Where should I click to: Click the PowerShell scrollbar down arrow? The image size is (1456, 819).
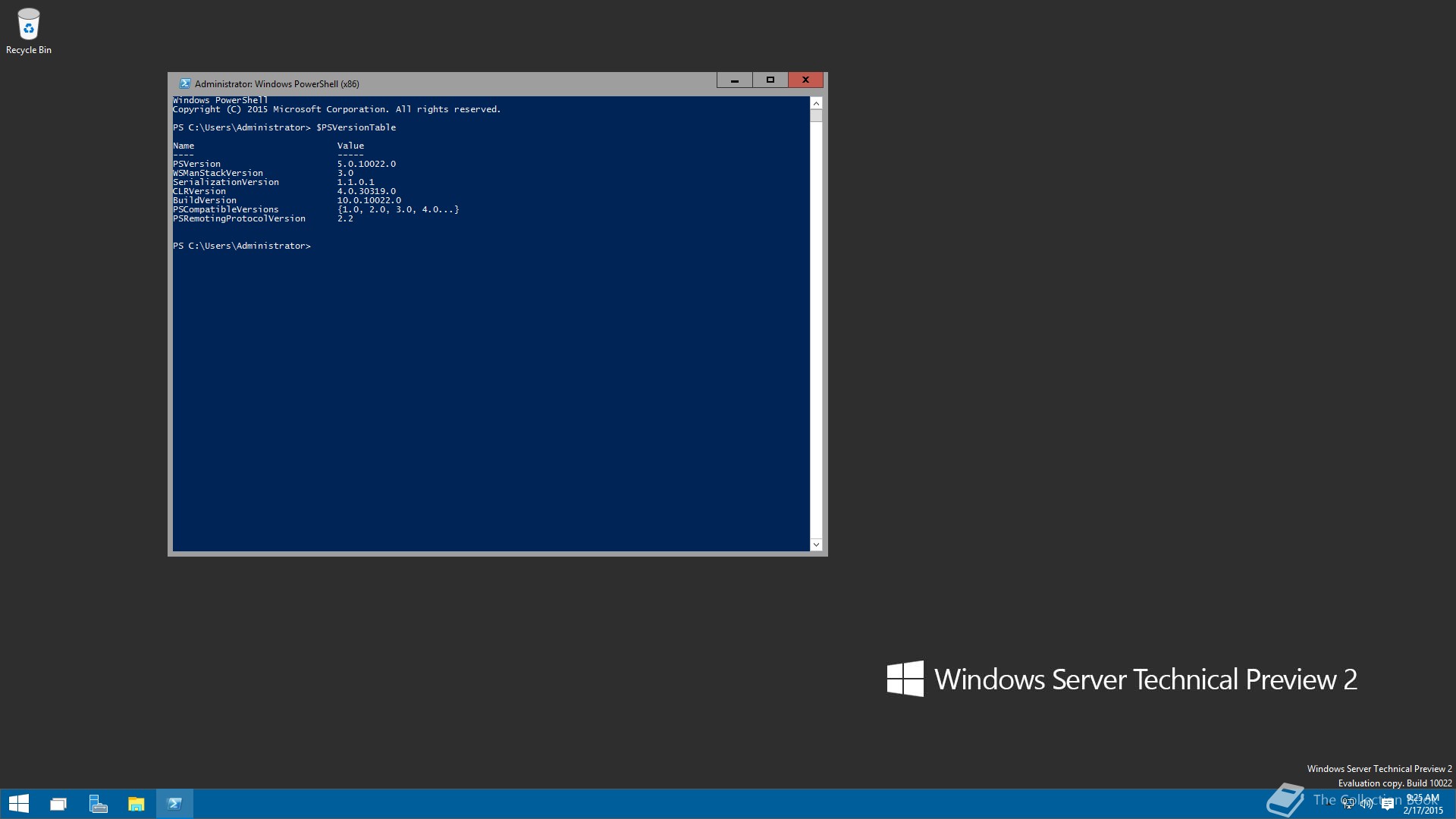(816, 544)
